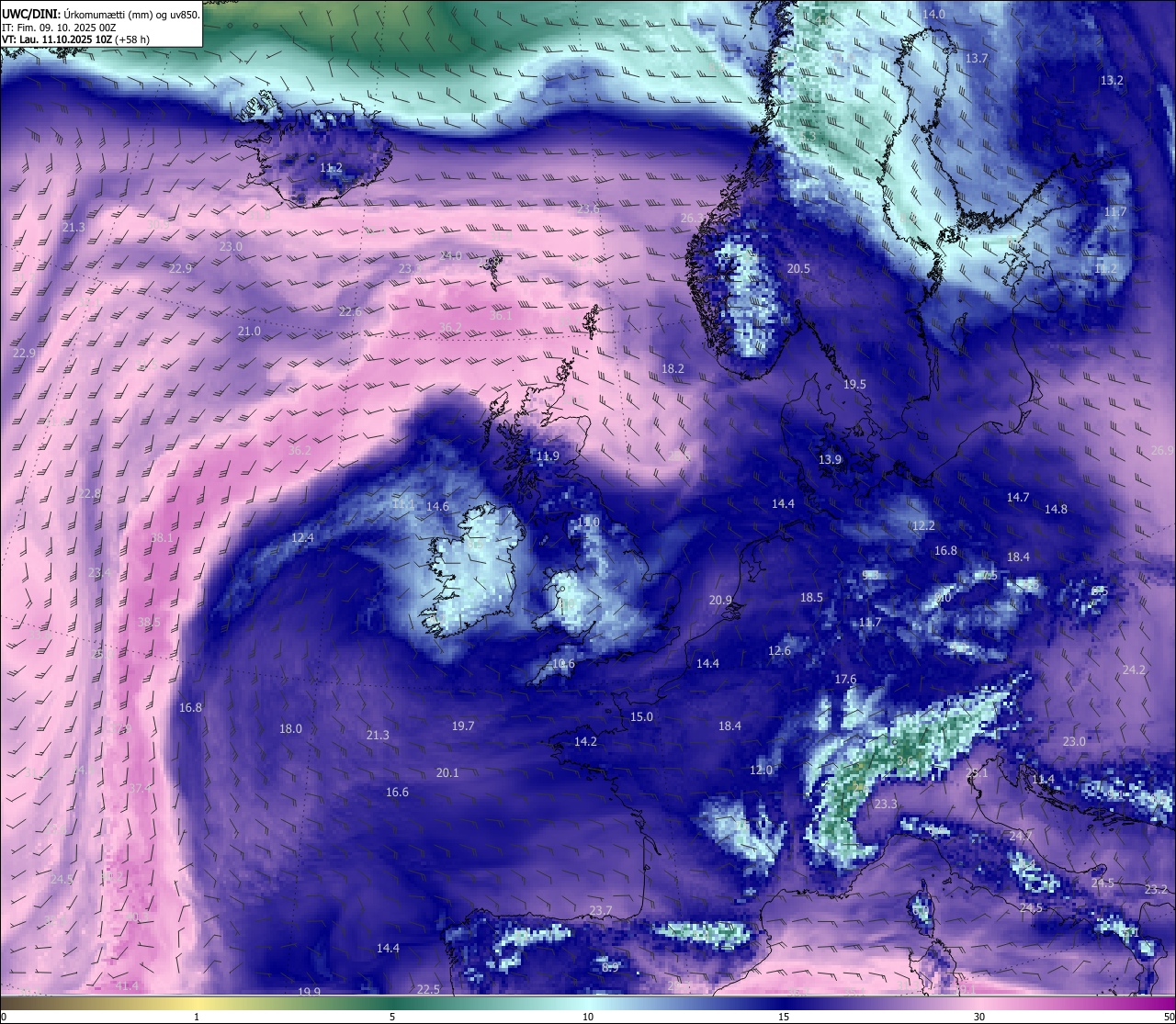Click the 23.2 value at lower right
The image size is (1176, 1024).
[1156, 889]
